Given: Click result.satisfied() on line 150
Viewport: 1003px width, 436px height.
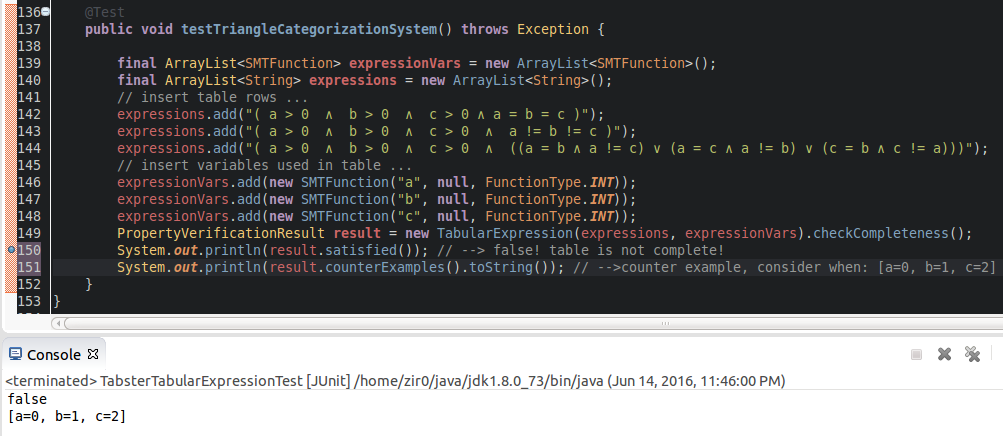Looking at the screenshot, I should (x=344, y=250).
